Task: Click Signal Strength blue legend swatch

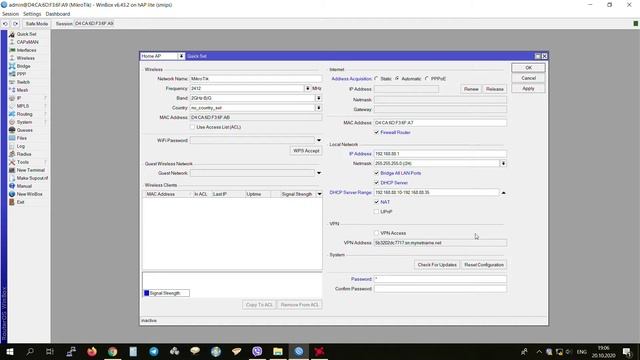Action: click(147, 293)
